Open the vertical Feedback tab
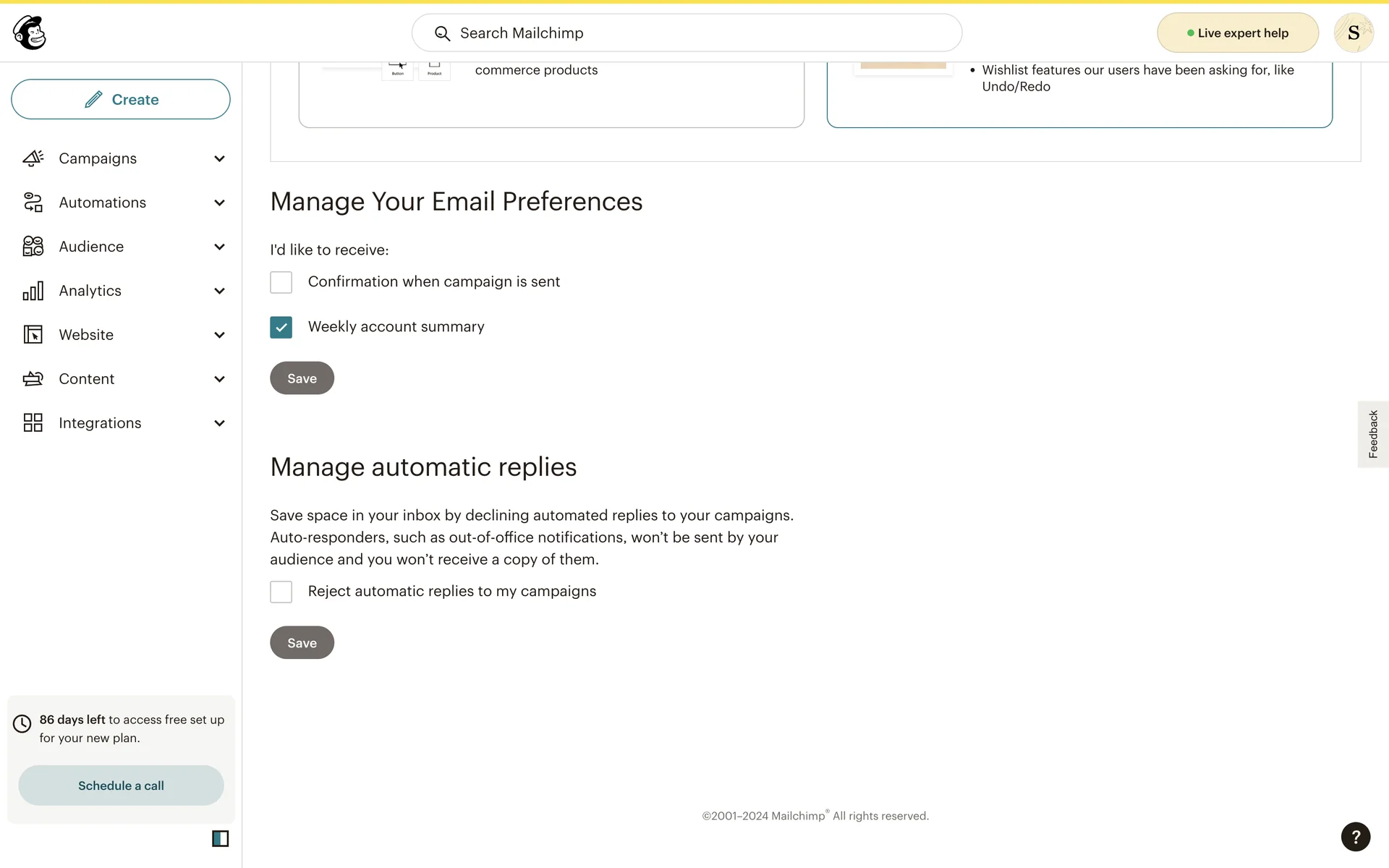This screenshot has width=1389, height=868. (x=1372, y=434)
